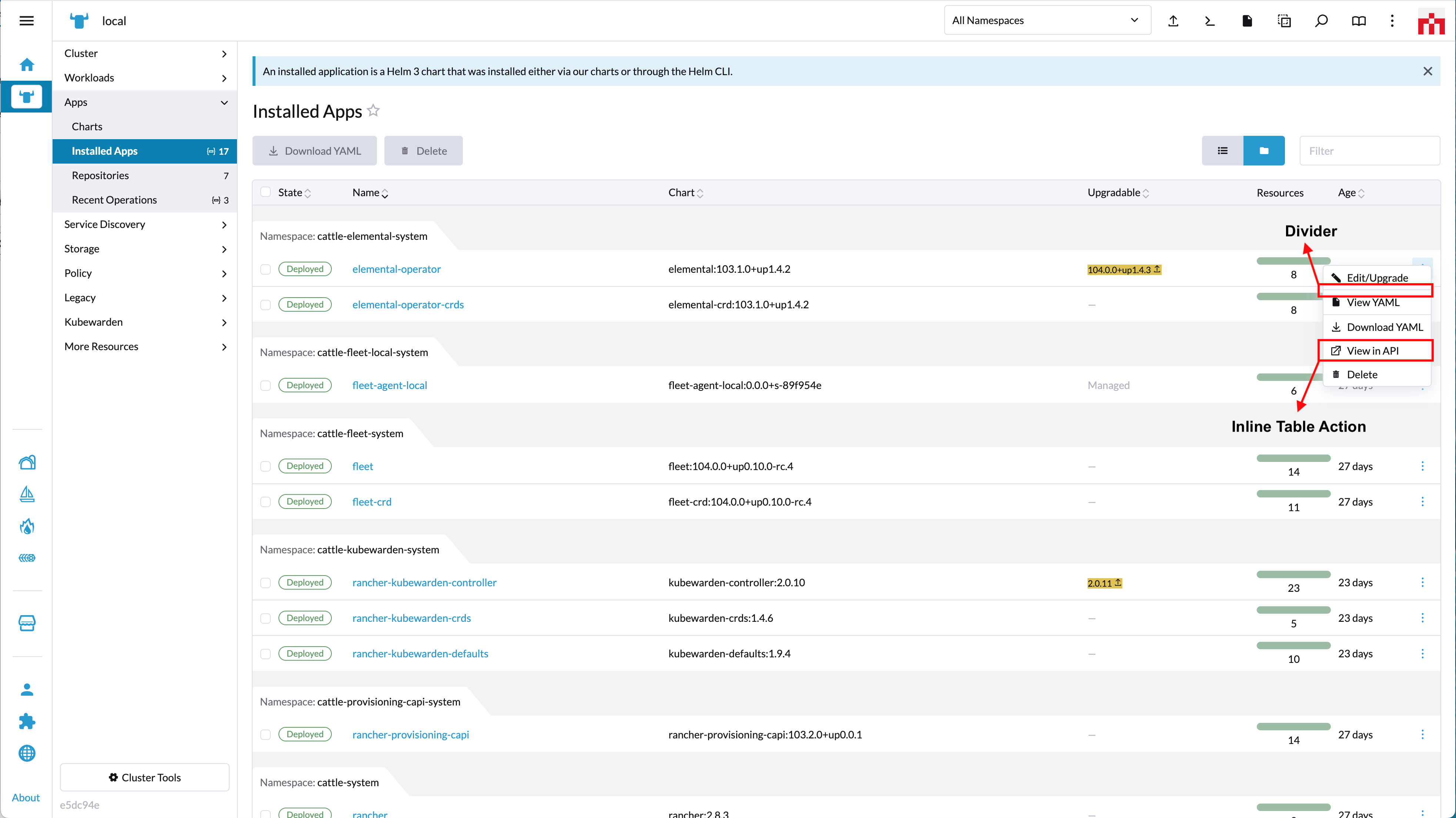Select the local cluster icon in sidebar
Image resolution: width=1456 pixels, height=818 pixels.
[x=27, y=97]
